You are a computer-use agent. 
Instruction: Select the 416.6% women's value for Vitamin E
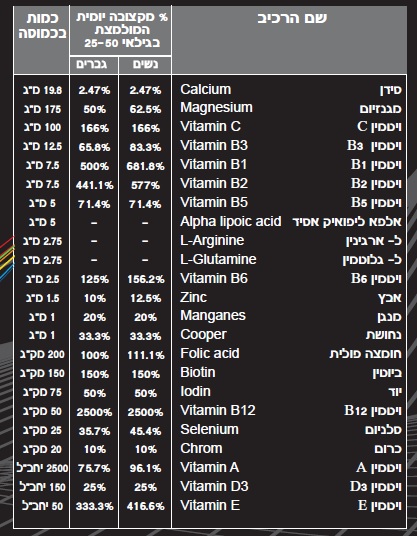click(x=145, y=506)
